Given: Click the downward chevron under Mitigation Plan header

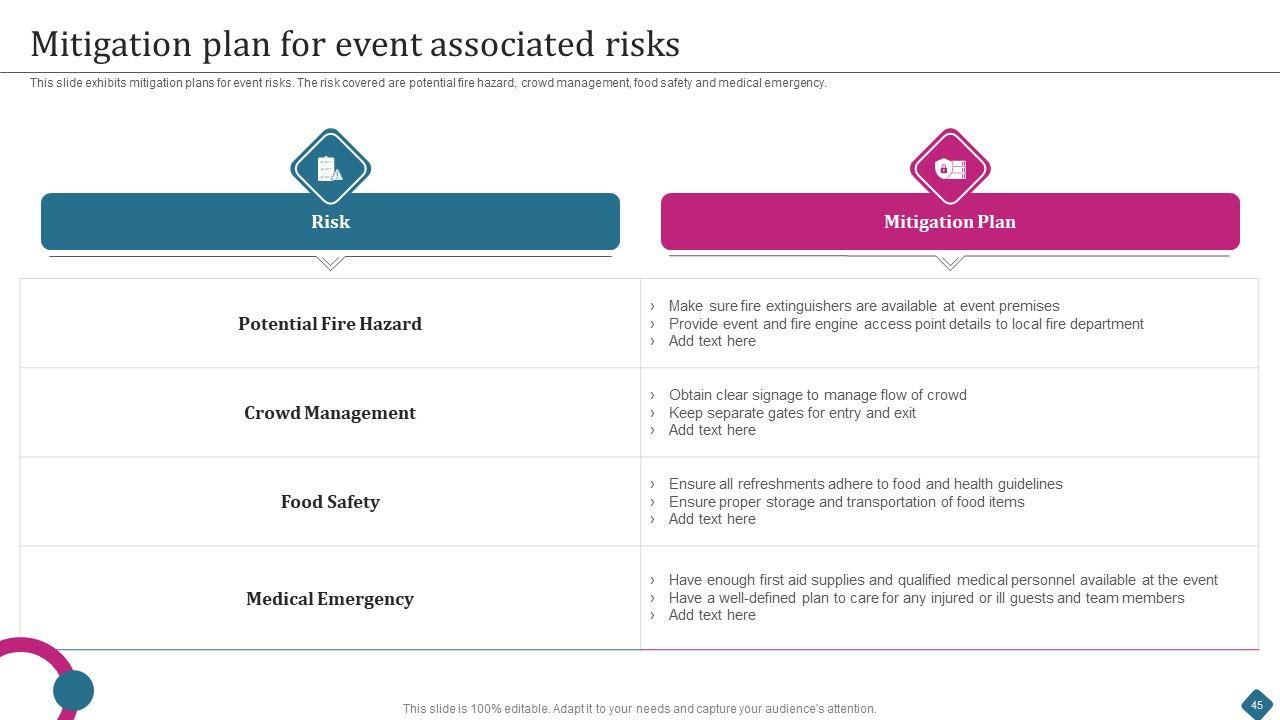Looking at the screenshot, I should 950,263.
